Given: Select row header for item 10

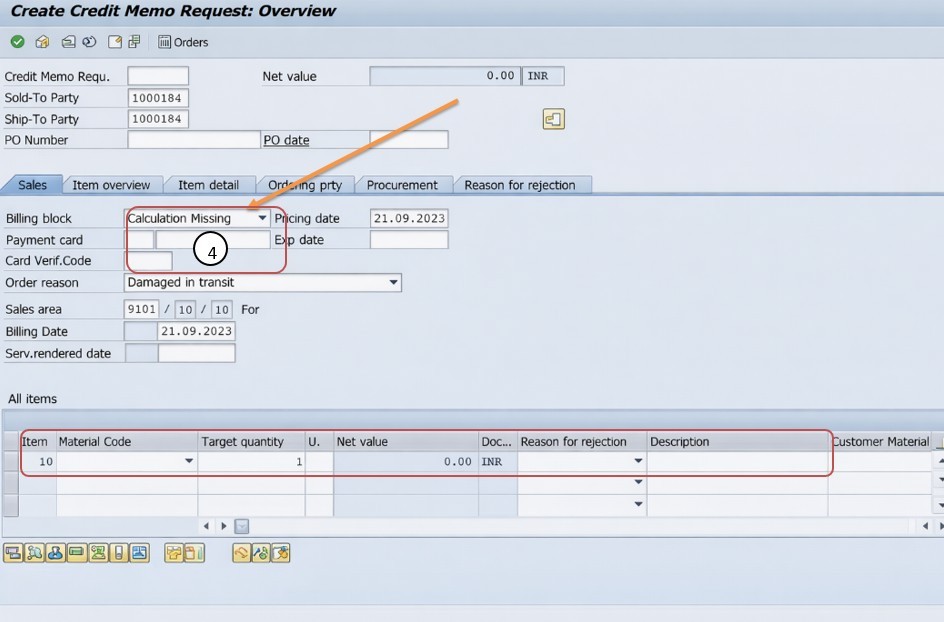Looking at the screenshot, I should click(x=11, y=462).
